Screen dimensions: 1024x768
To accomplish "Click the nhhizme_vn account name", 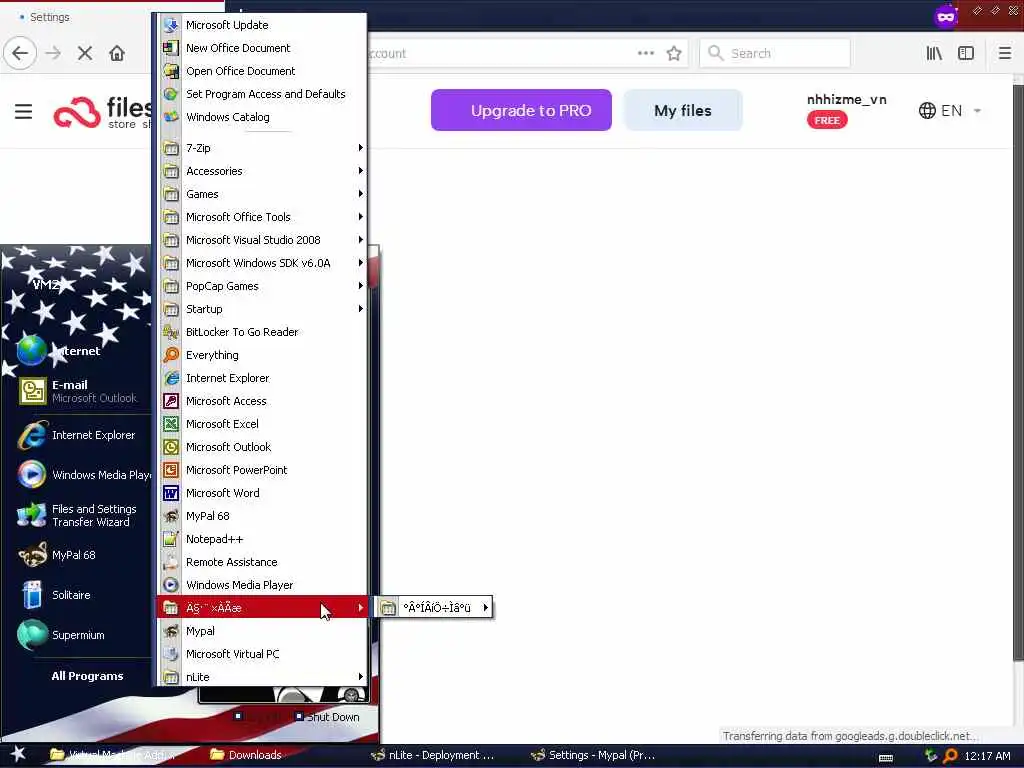I will (x=846, y=99).
